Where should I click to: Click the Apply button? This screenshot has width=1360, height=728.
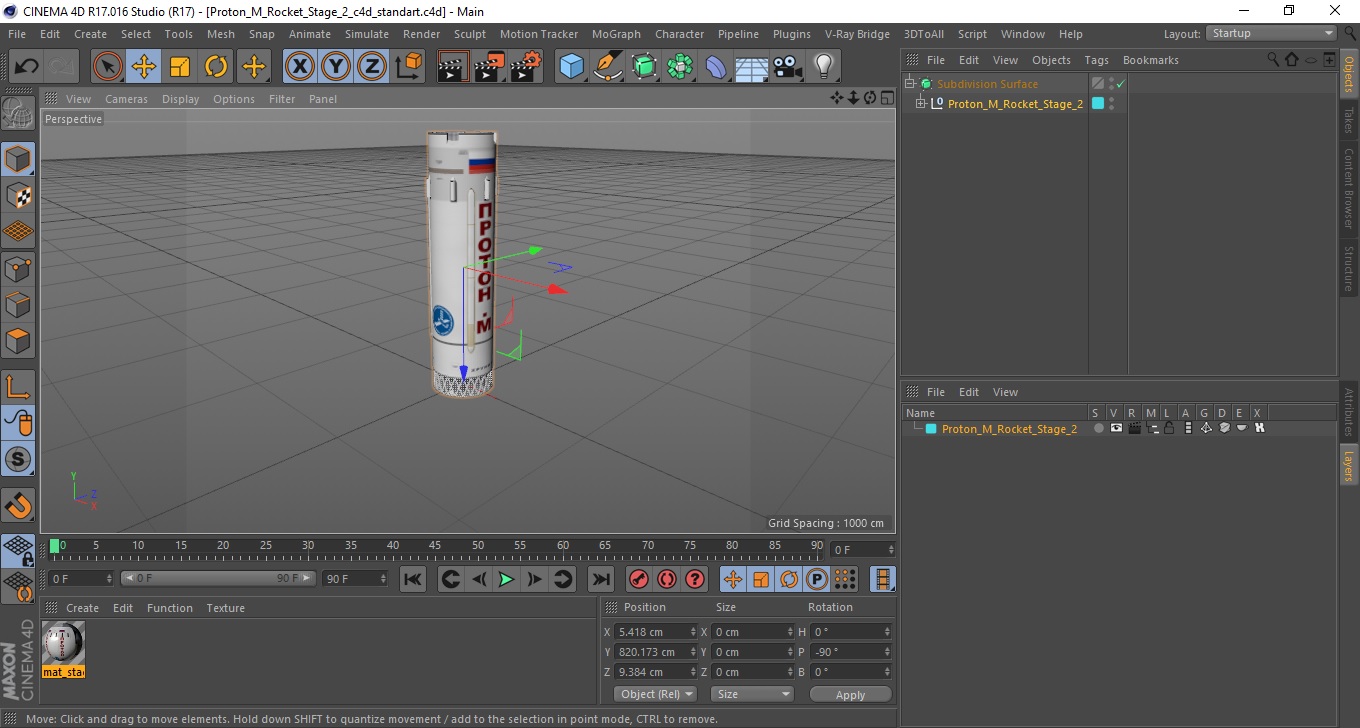[850, 694]
